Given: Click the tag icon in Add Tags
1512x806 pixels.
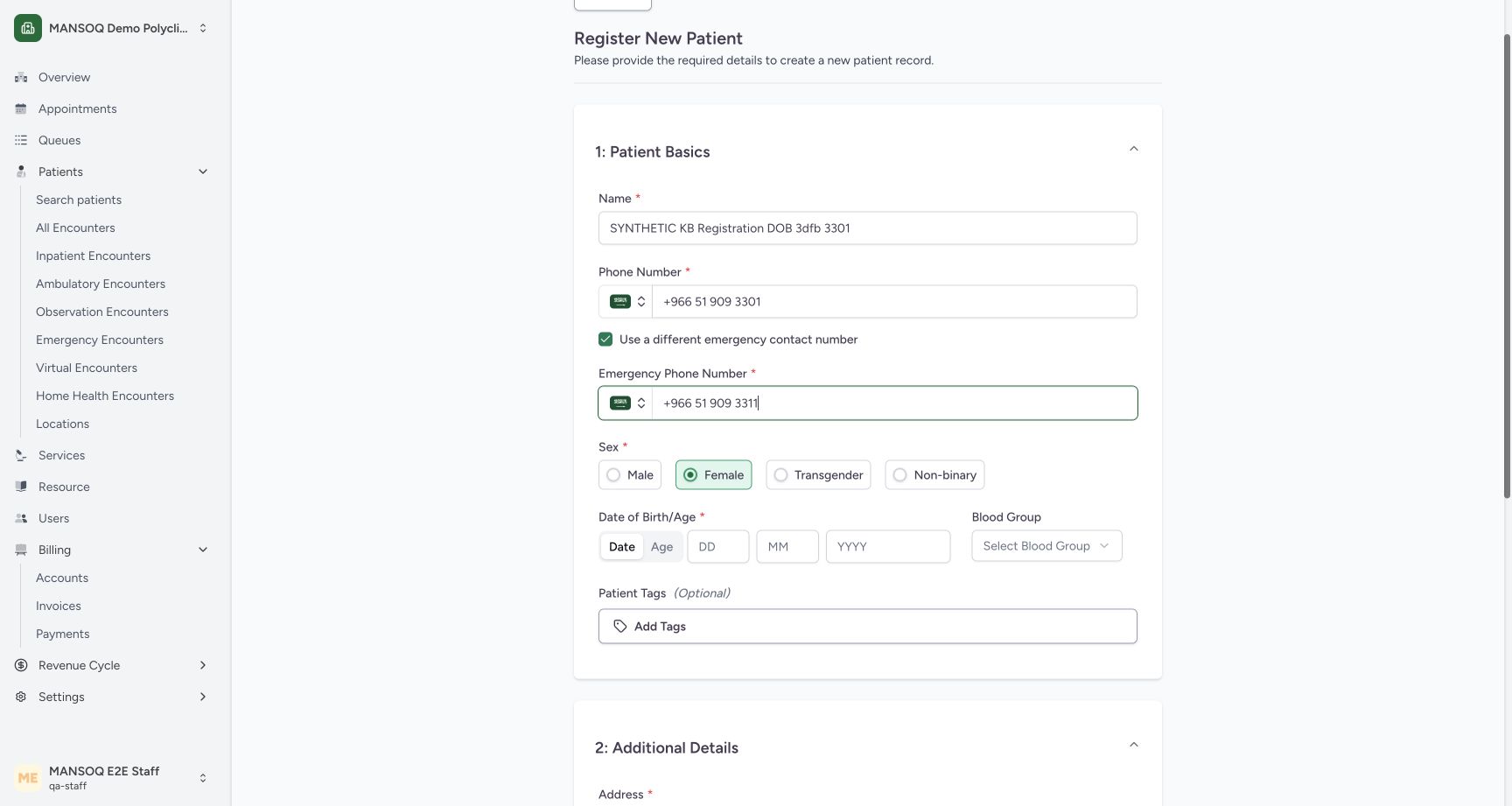Looking at the screenshot, I should (620, 627).
